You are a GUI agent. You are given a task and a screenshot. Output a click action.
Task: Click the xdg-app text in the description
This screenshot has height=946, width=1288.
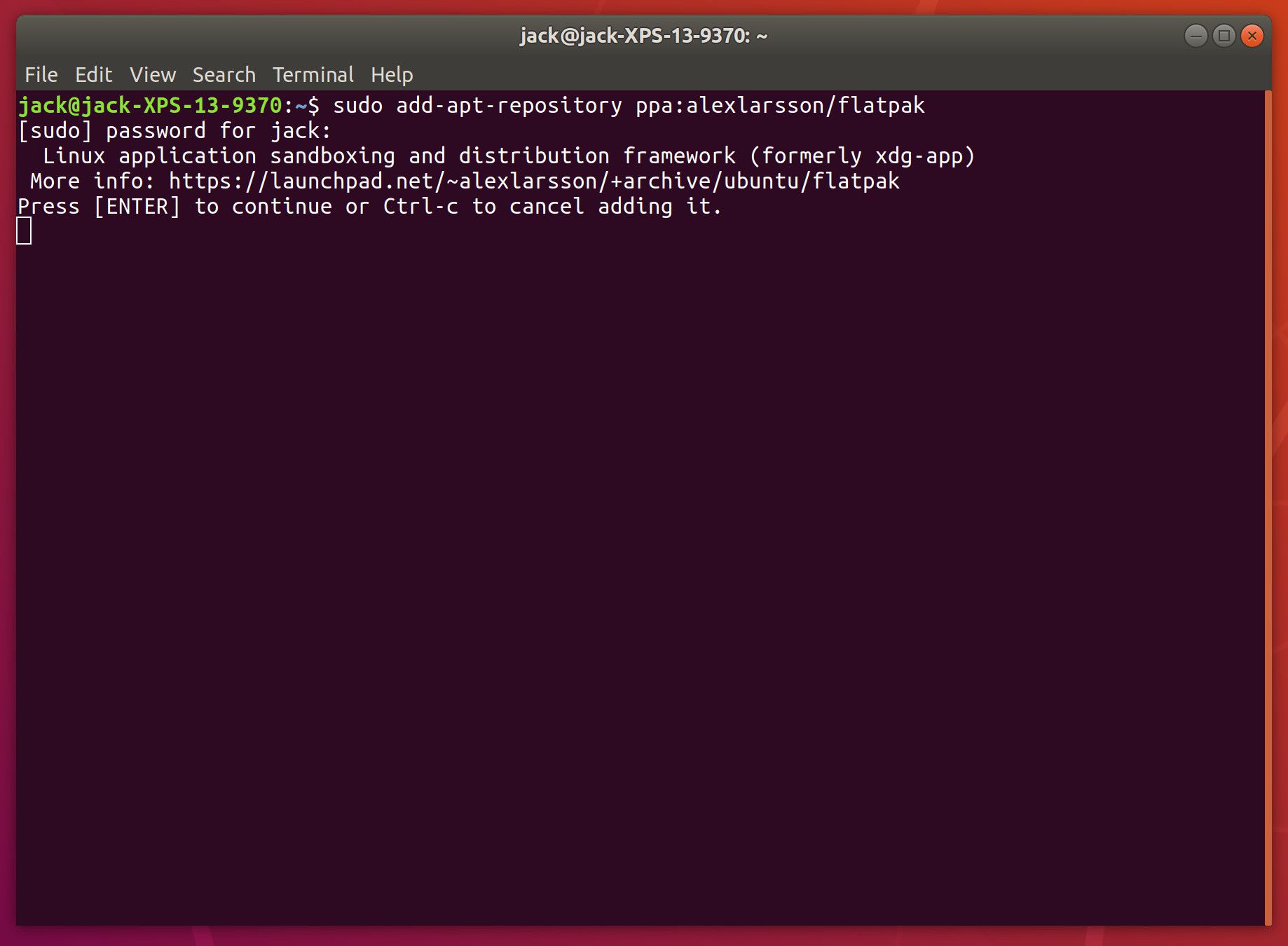(x=918, y=156)
